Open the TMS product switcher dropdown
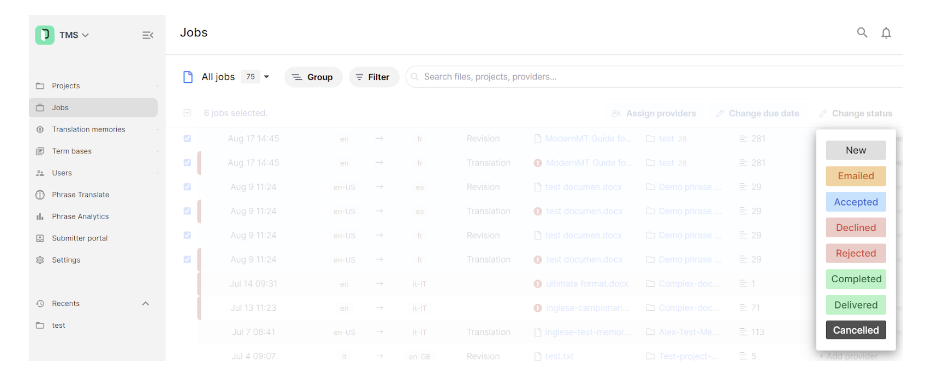This screenshot has height=385, width=951. 74,35
